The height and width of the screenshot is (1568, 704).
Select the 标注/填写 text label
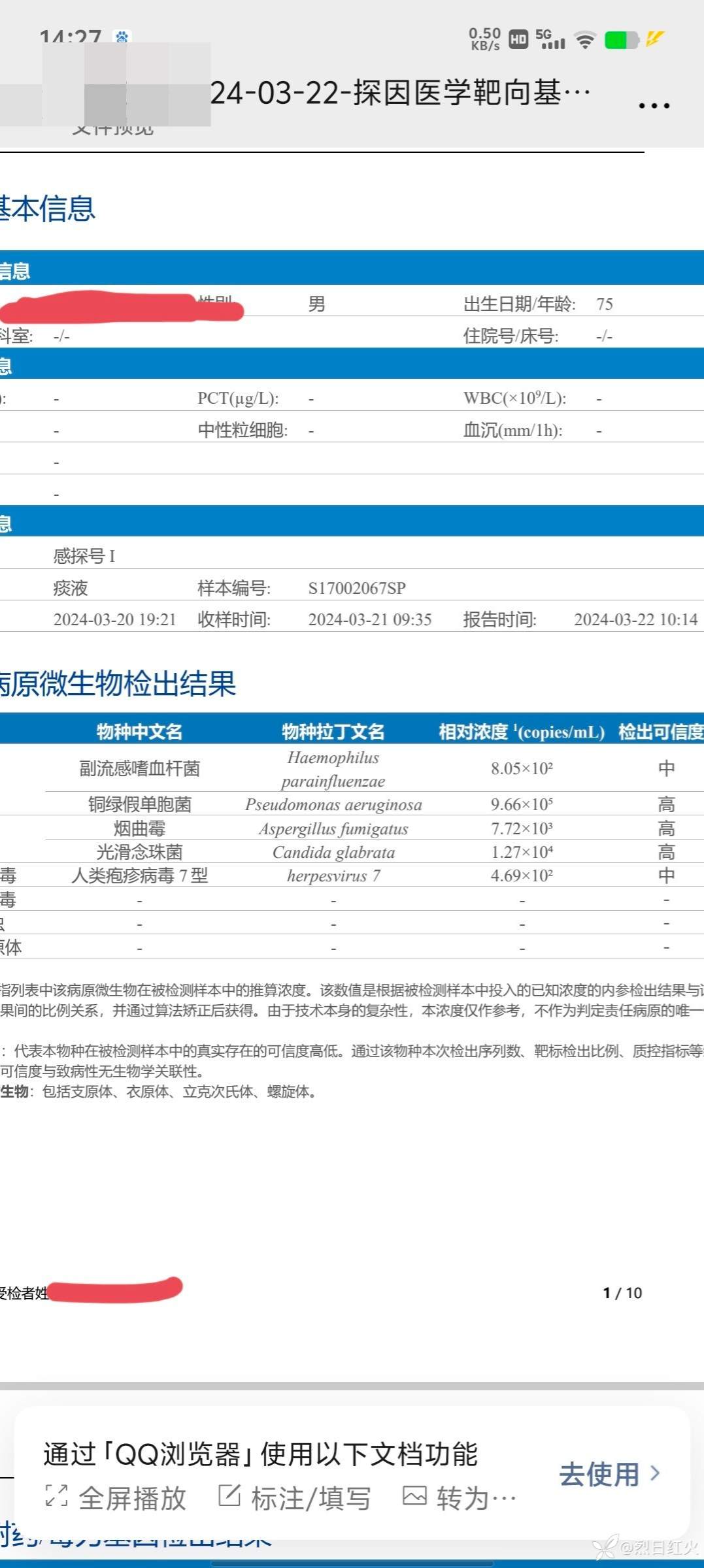311,1498
